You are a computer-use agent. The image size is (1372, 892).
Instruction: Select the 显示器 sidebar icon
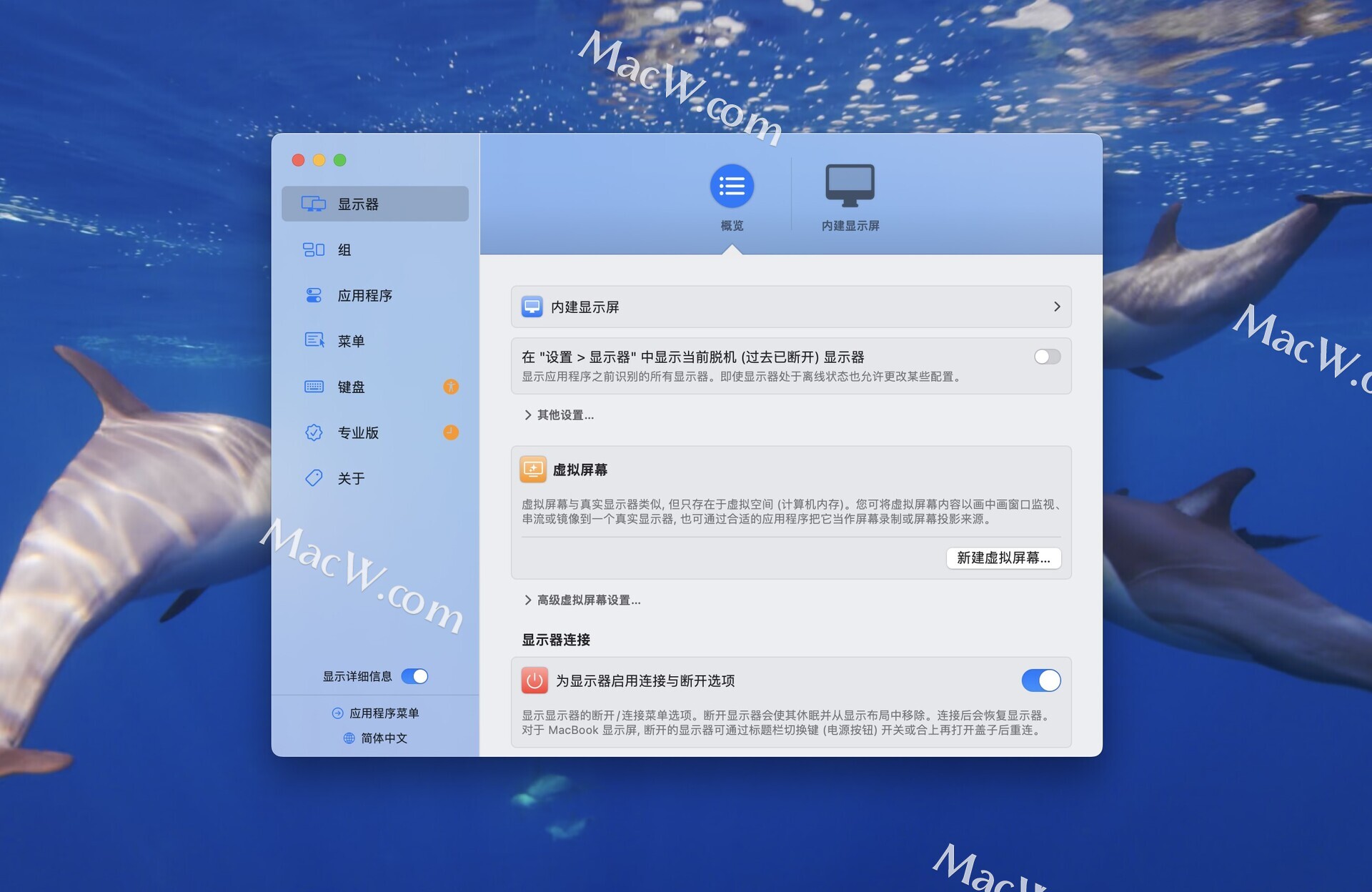coord(313,204)
